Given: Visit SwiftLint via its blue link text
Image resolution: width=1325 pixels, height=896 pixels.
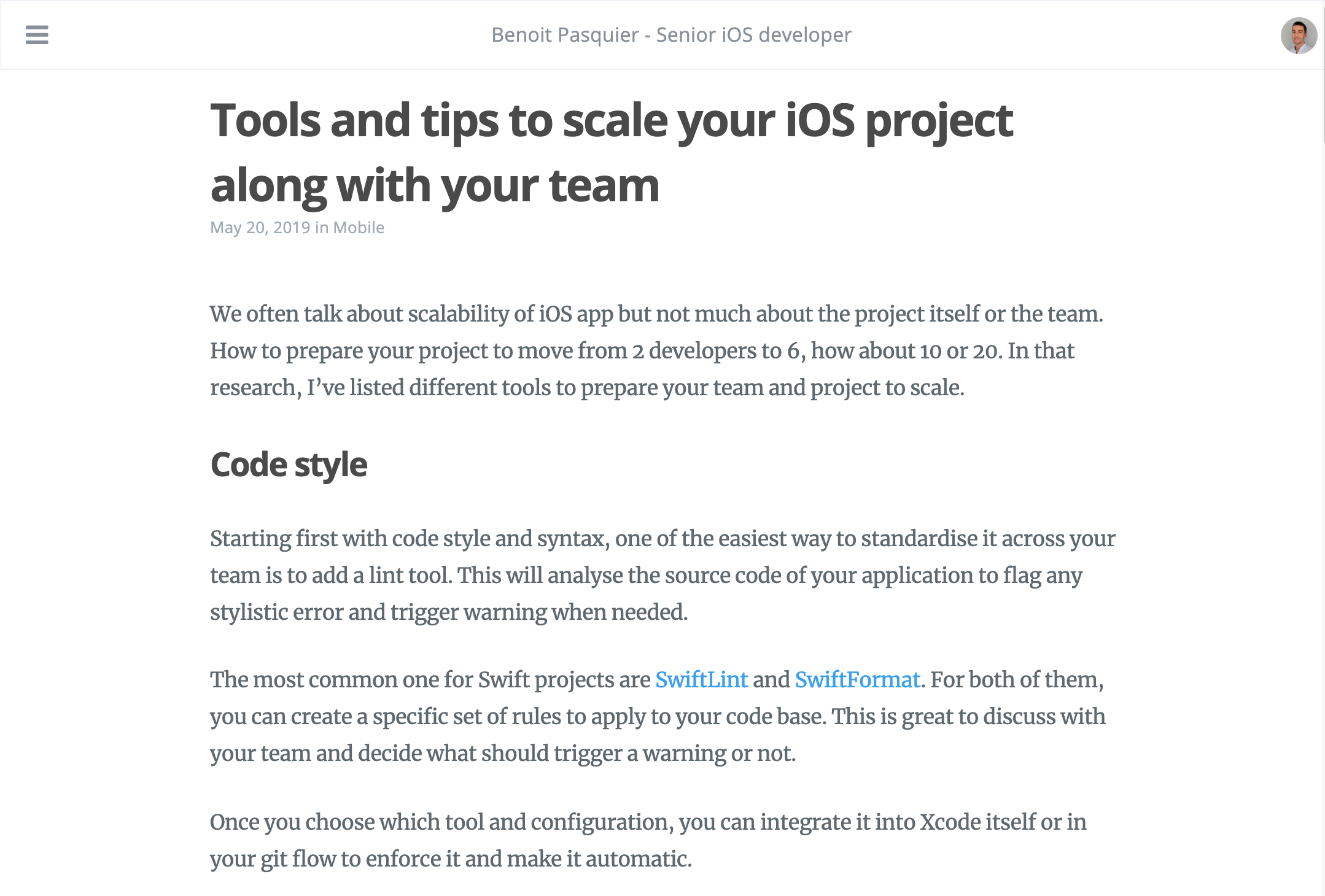Looking at the screenshot, I should tap(702, 680).
